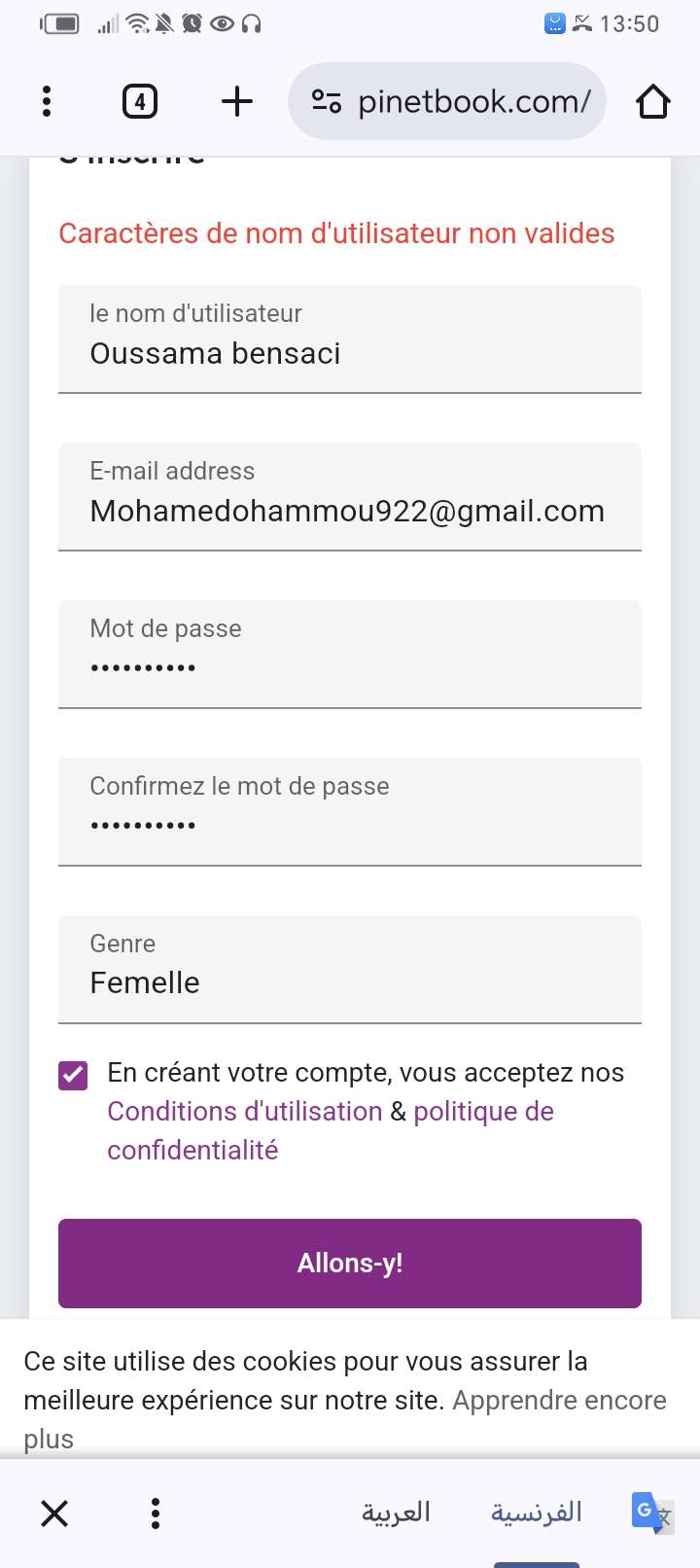Image resolution: width=700 pixels, height=1568 pixels.
Task: Focus the le nom d'utilisateur field
Action: click(x=350, y=339)
